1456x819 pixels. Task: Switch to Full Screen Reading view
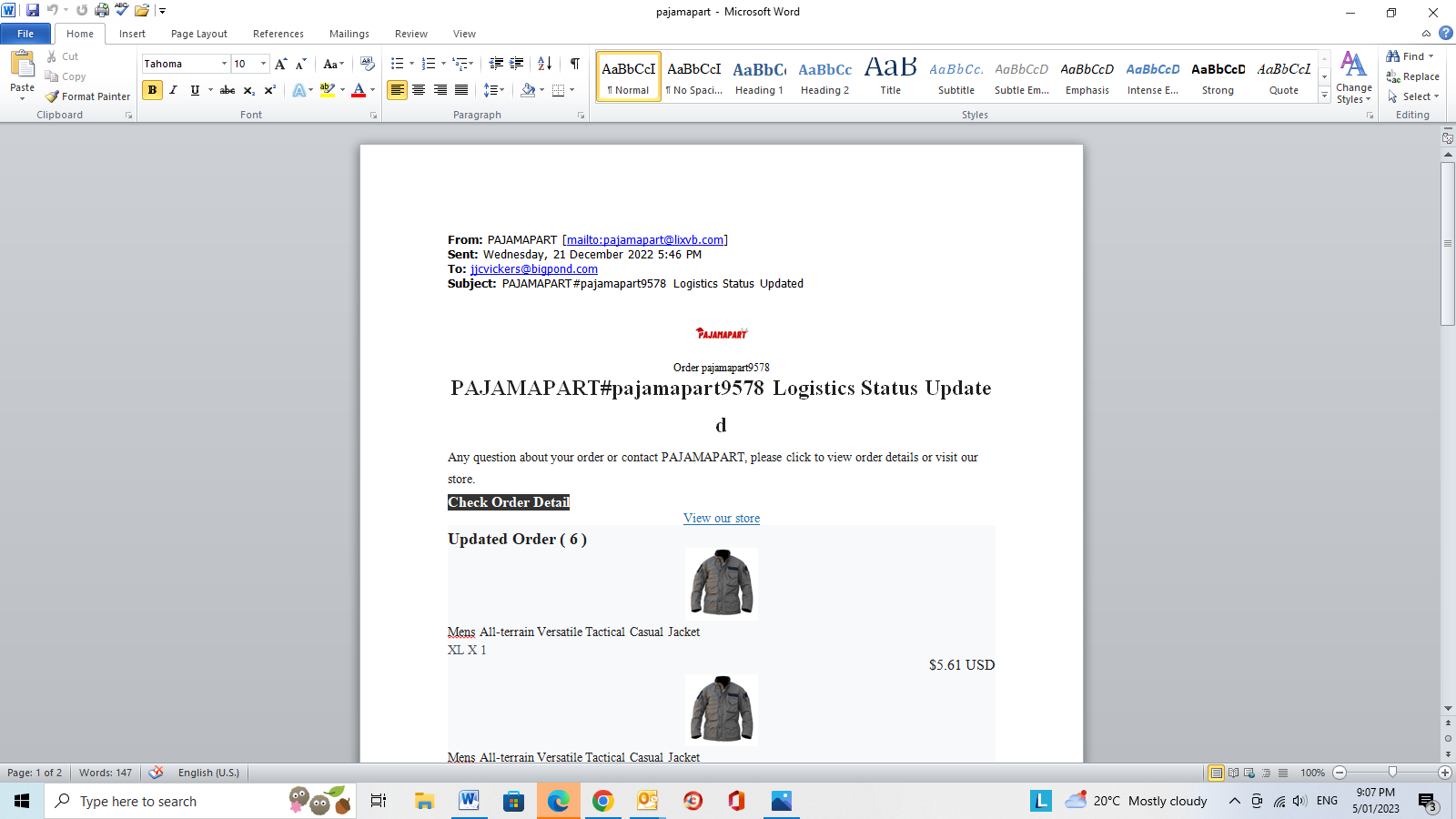coord(1233,773)
